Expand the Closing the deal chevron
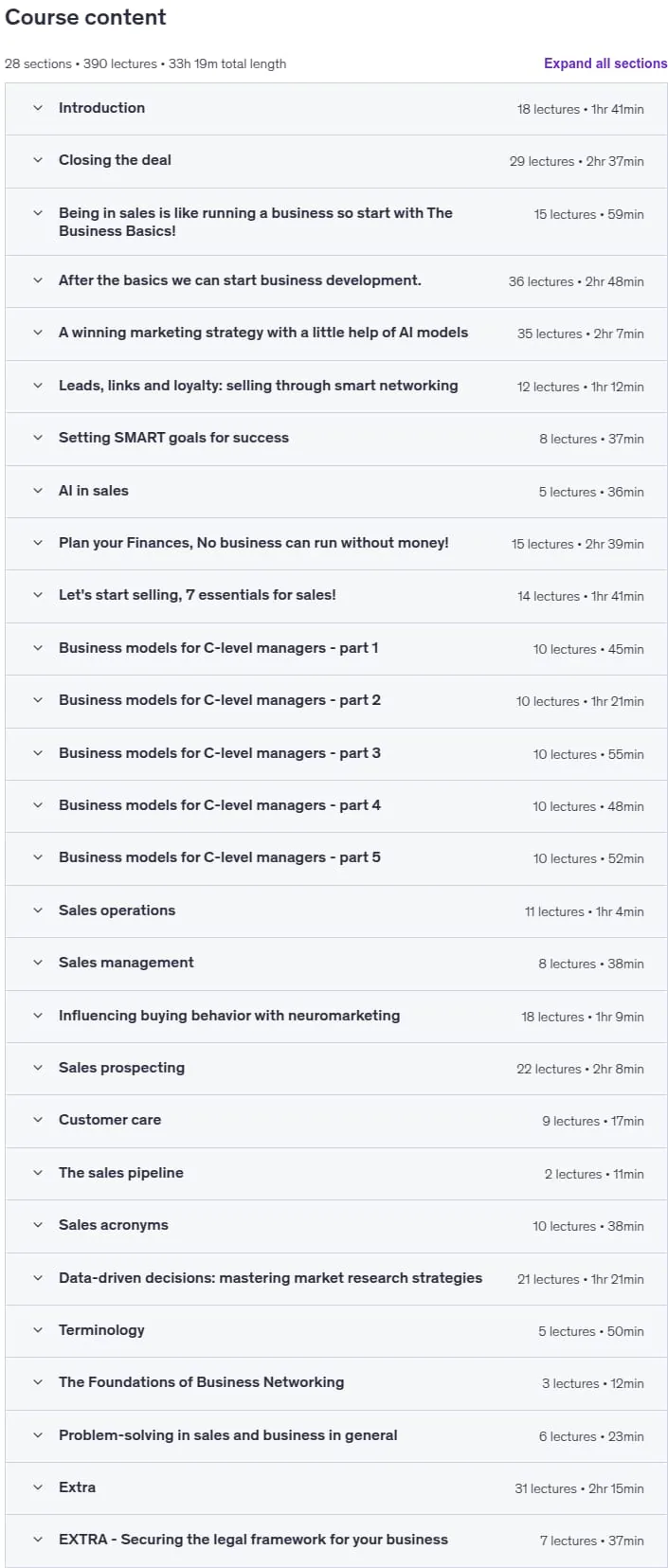Screen dimensions: 668x1568 (x=38, y=160)
